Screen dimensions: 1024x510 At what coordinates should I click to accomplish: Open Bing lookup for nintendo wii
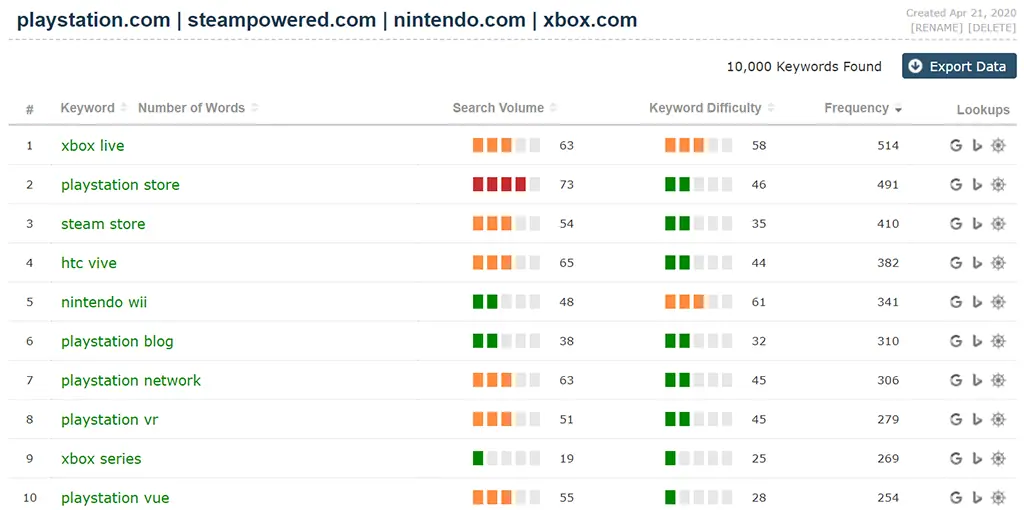(x=977, y=302)
